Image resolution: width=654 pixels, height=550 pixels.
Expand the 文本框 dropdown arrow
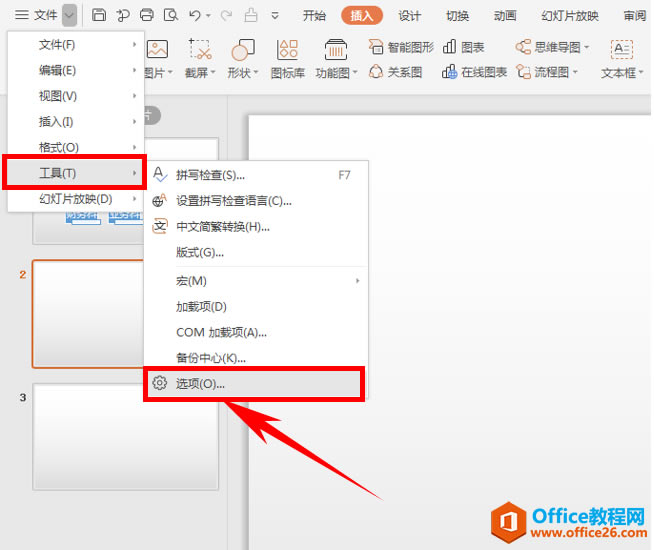pyautogui.click(x=641, y=73)
